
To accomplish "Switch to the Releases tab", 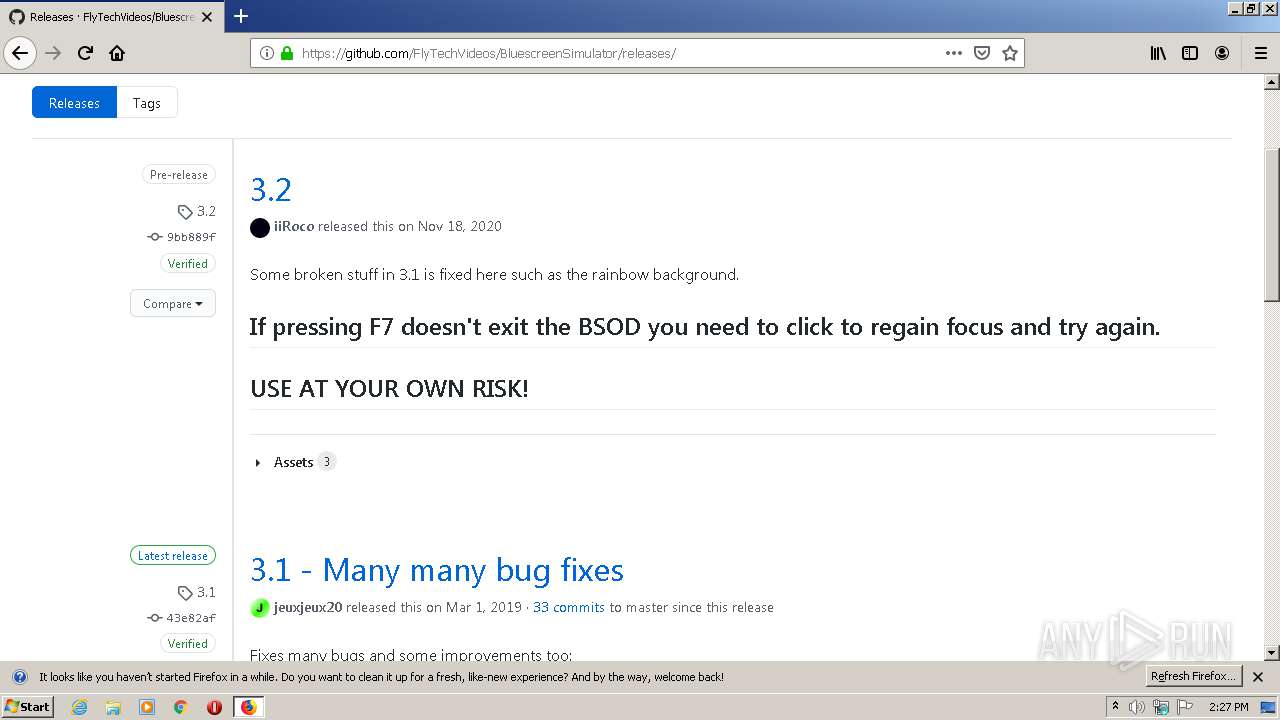I will [x=74, y=103].
